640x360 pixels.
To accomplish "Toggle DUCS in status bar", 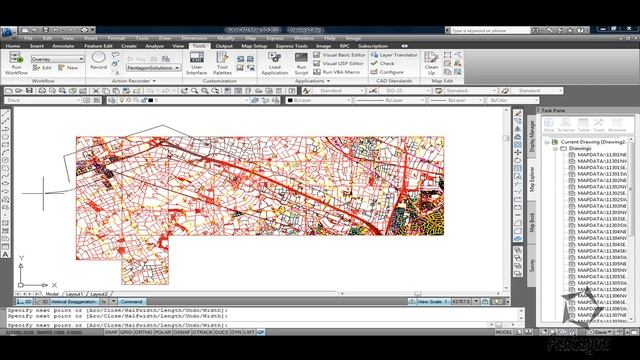I will click(222, 332).
